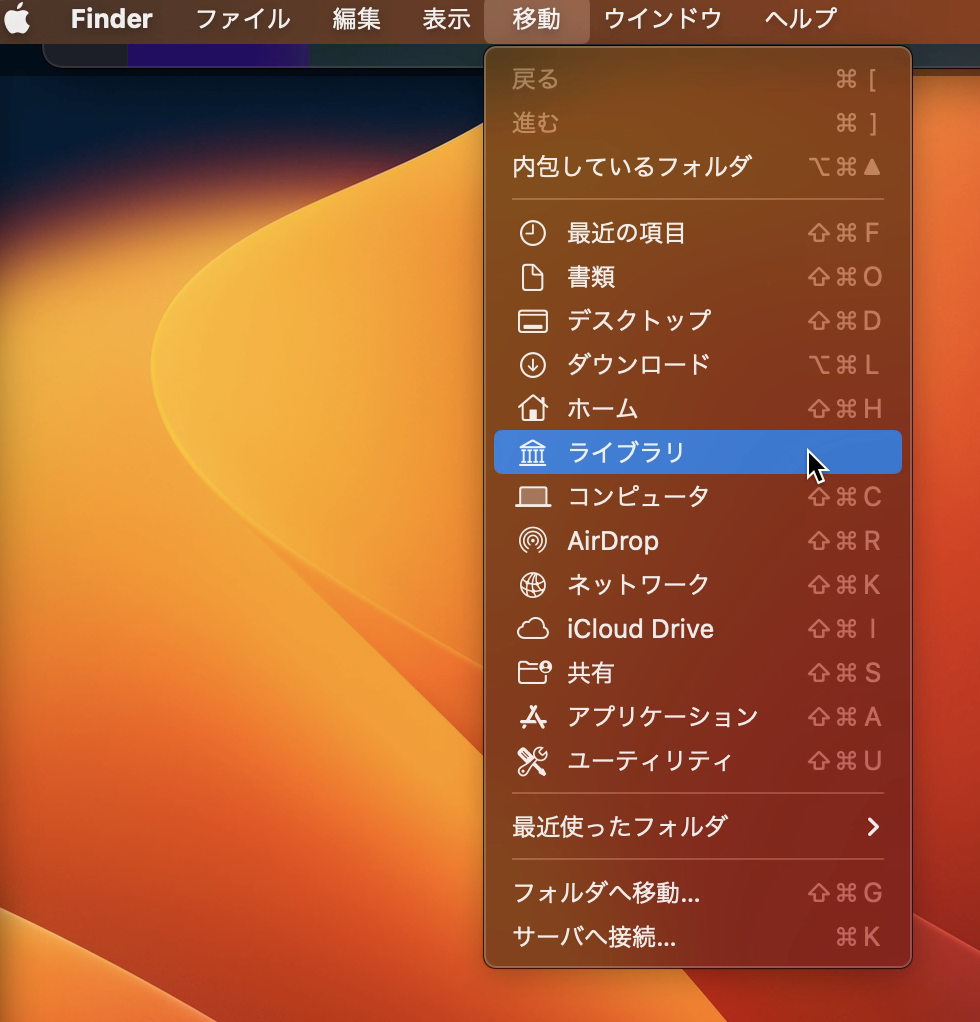Select コンピュータ text in menu
The width and height of the screenshot is (980, 1022).
point(638,497)
